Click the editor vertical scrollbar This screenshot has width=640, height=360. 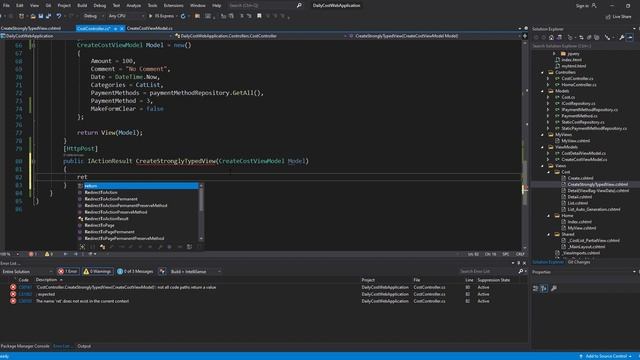point(525,145)
